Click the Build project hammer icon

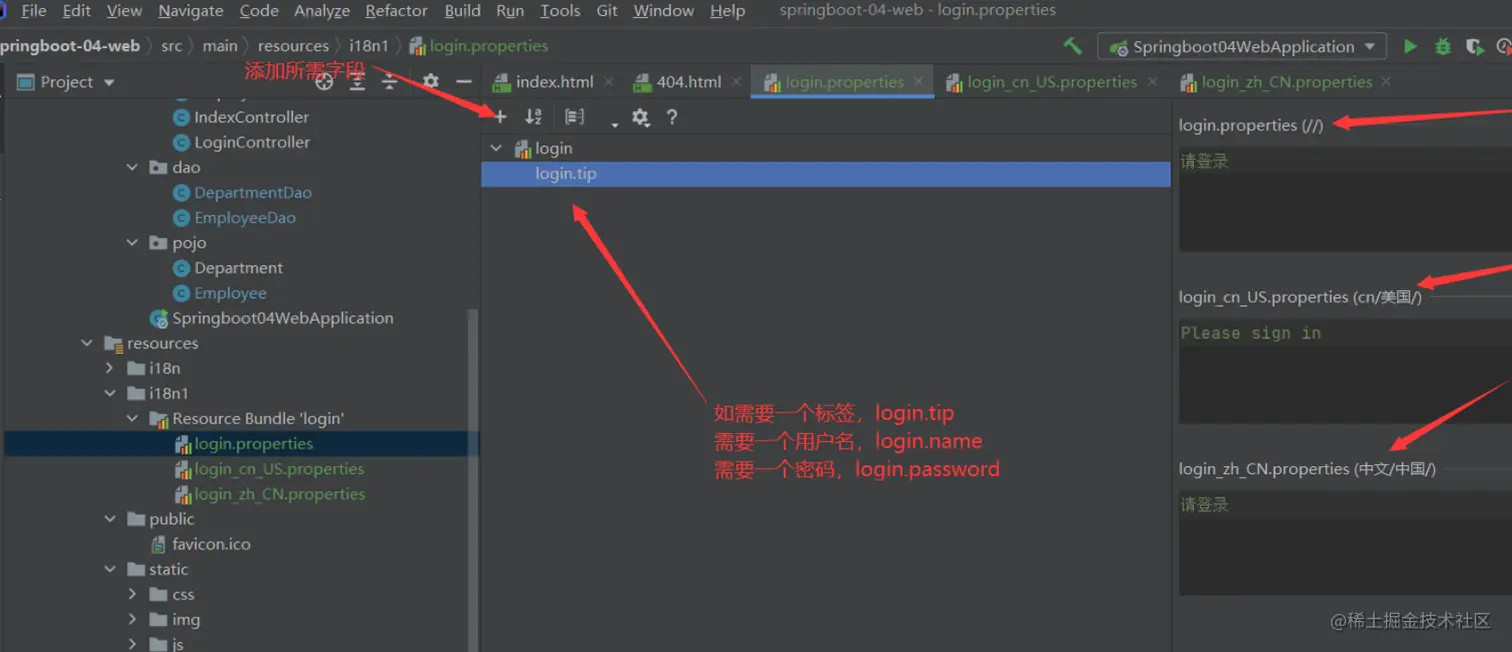point(1072,46)
